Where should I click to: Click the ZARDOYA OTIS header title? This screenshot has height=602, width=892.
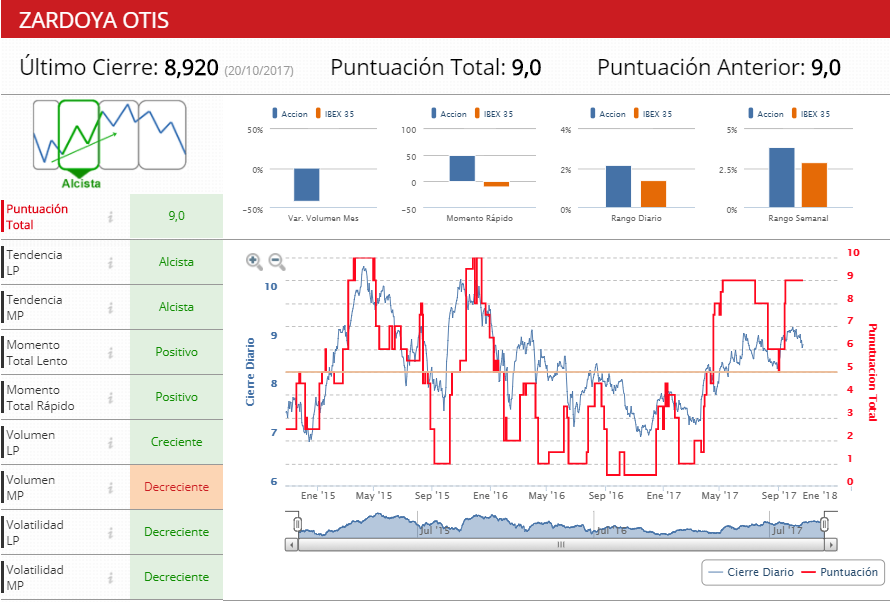click(94, 20)
